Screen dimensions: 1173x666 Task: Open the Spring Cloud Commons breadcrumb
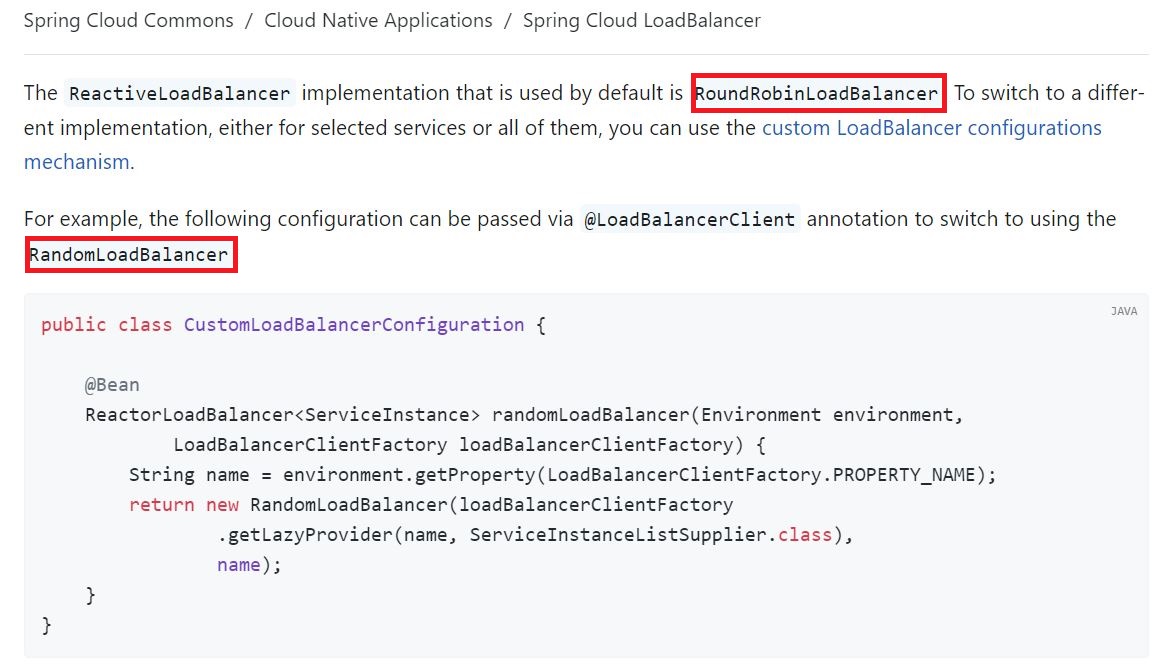(129, 20)
